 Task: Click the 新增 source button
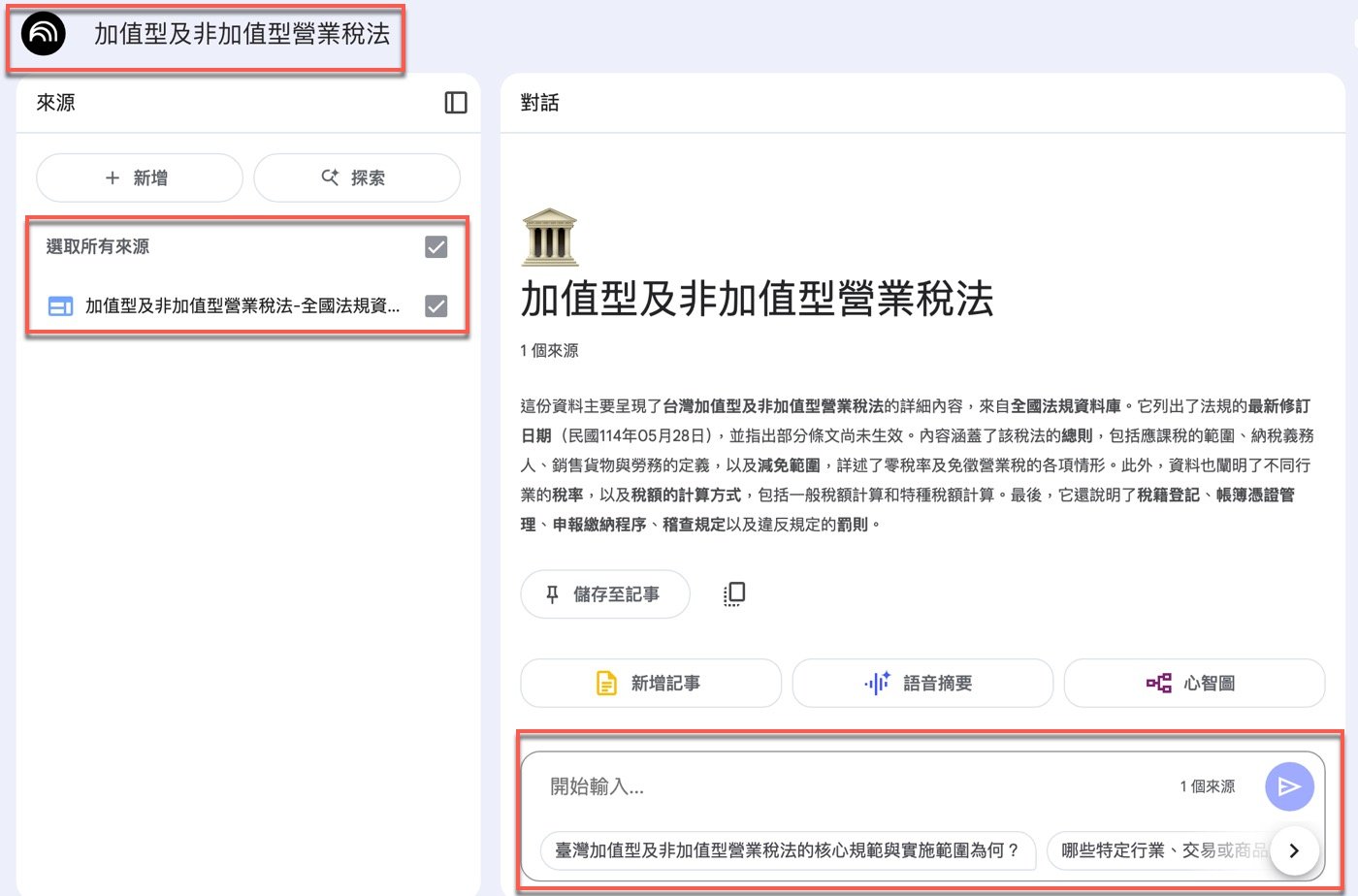[140, 177]
